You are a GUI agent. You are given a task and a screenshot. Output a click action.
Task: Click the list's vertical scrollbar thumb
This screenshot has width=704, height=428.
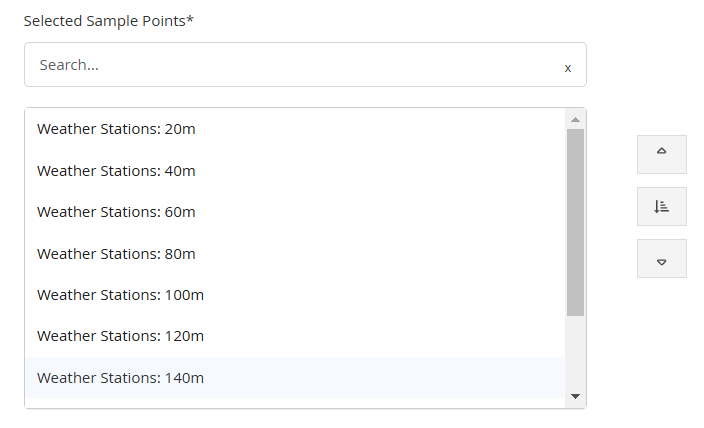click(x=575, y=222)
